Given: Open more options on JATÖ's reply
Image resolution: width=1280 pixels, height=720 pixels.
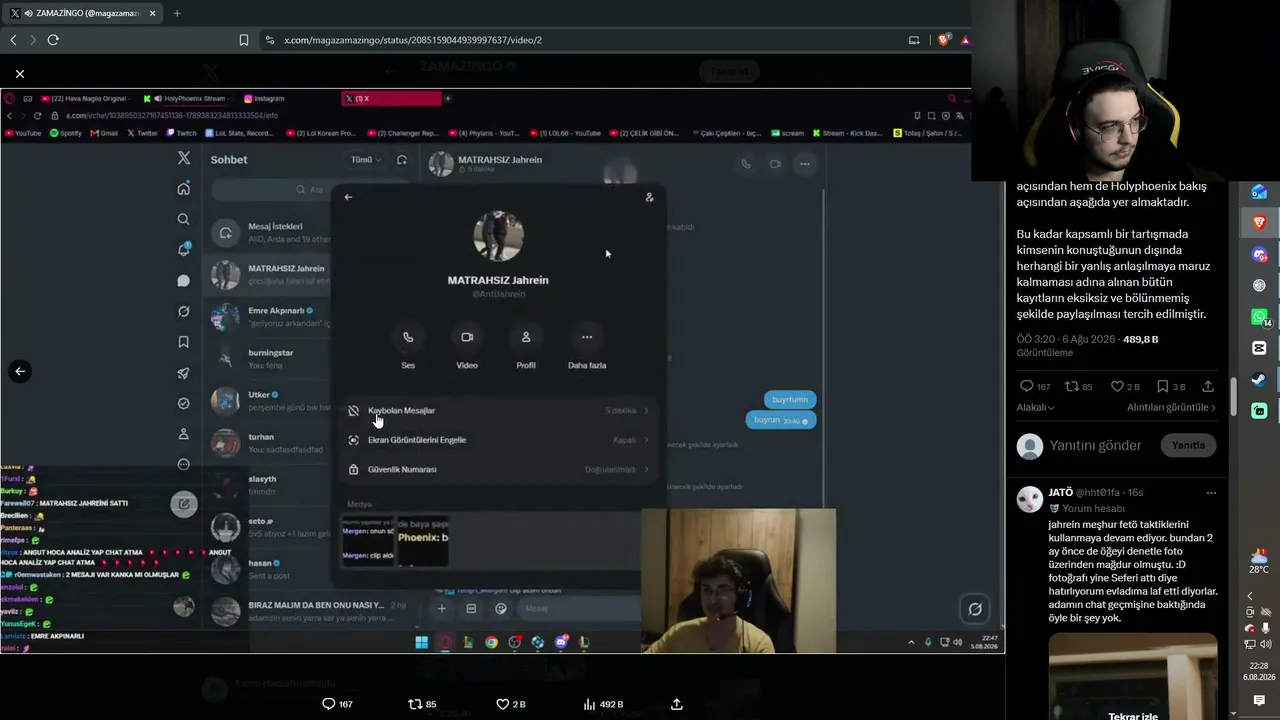Looking at the screenshot, I should [x=1211, y=493].
